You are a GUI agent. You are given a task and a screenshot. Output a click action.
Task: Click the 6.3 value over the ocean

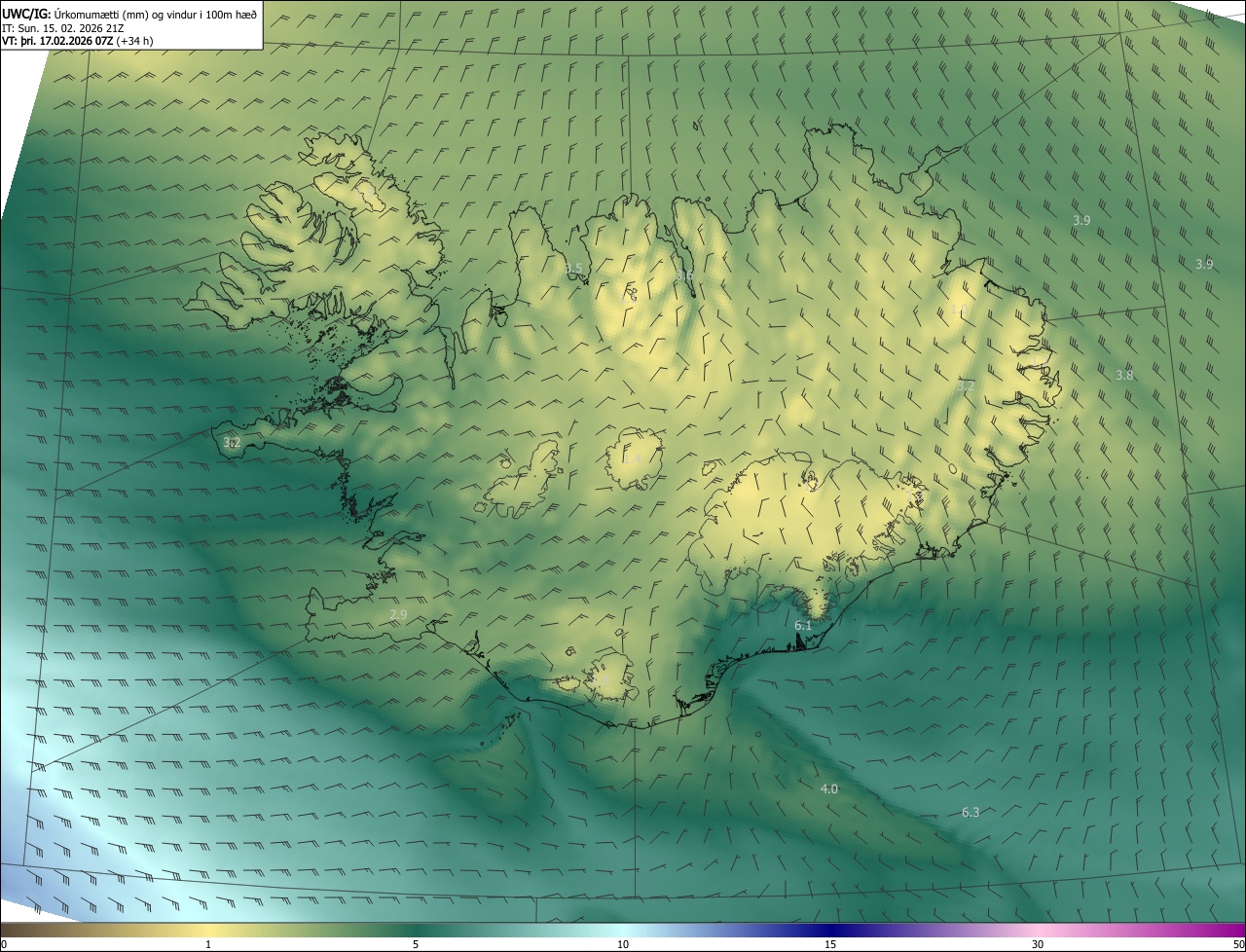tap(971, 812)
